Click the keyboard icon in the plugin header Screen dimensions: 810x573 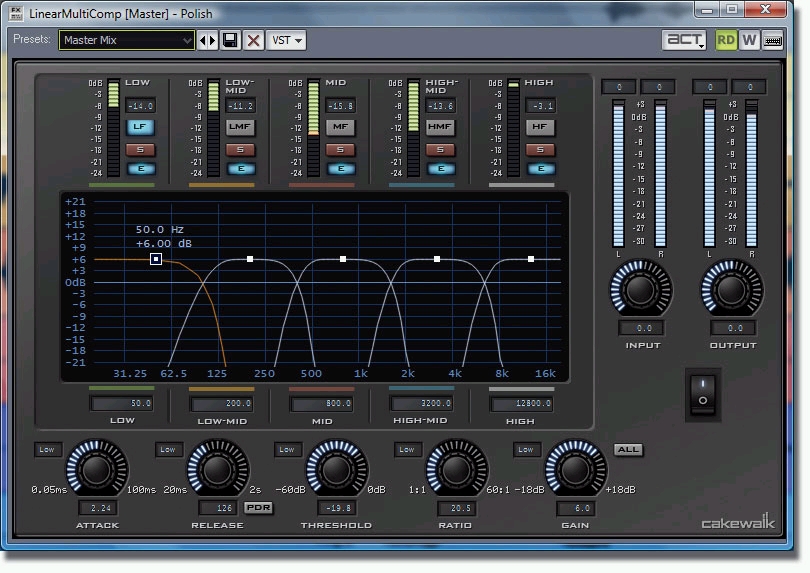773,40
